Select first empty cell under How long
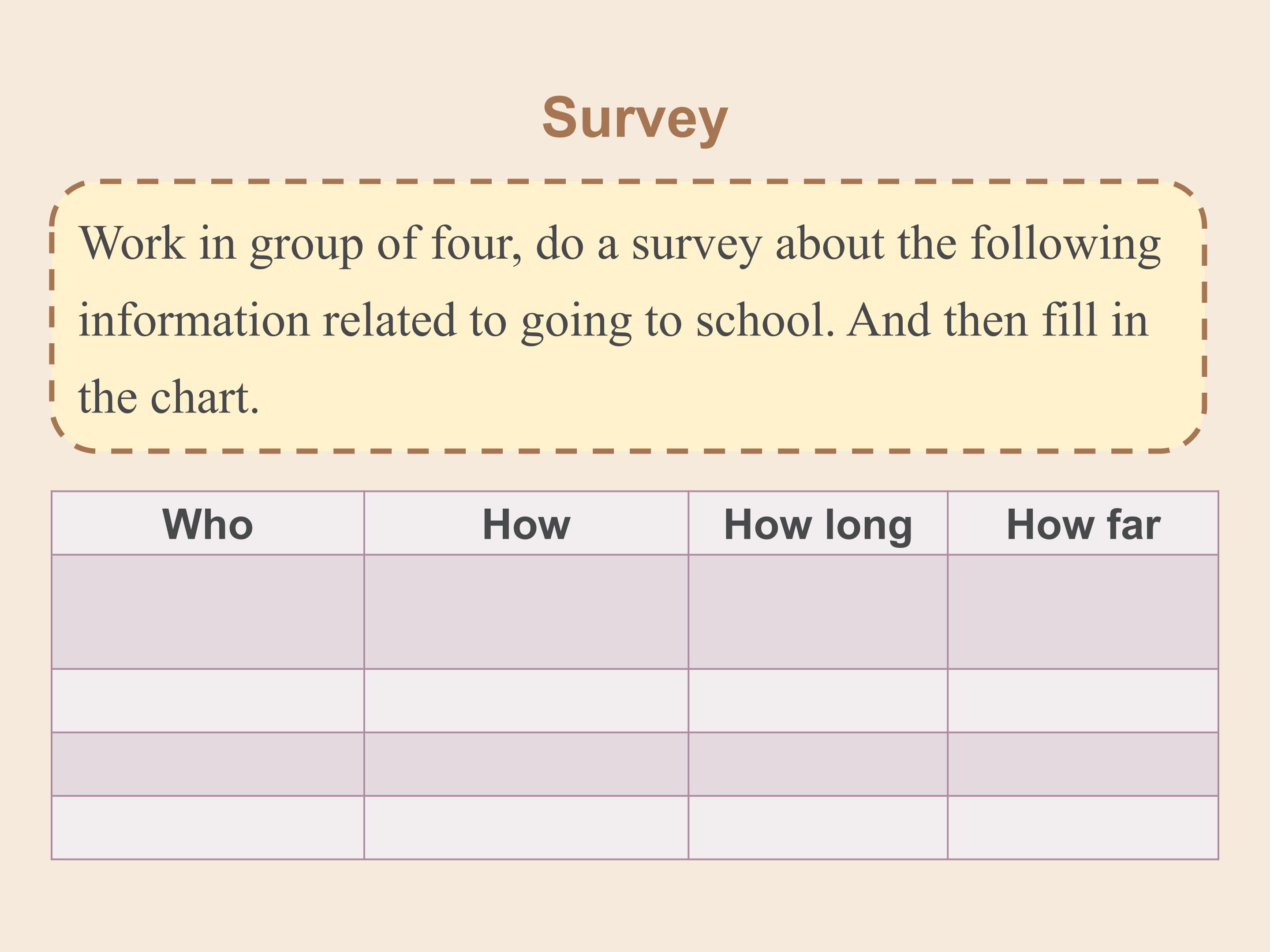Screen dimensions: 1270x952 point(818,612)
